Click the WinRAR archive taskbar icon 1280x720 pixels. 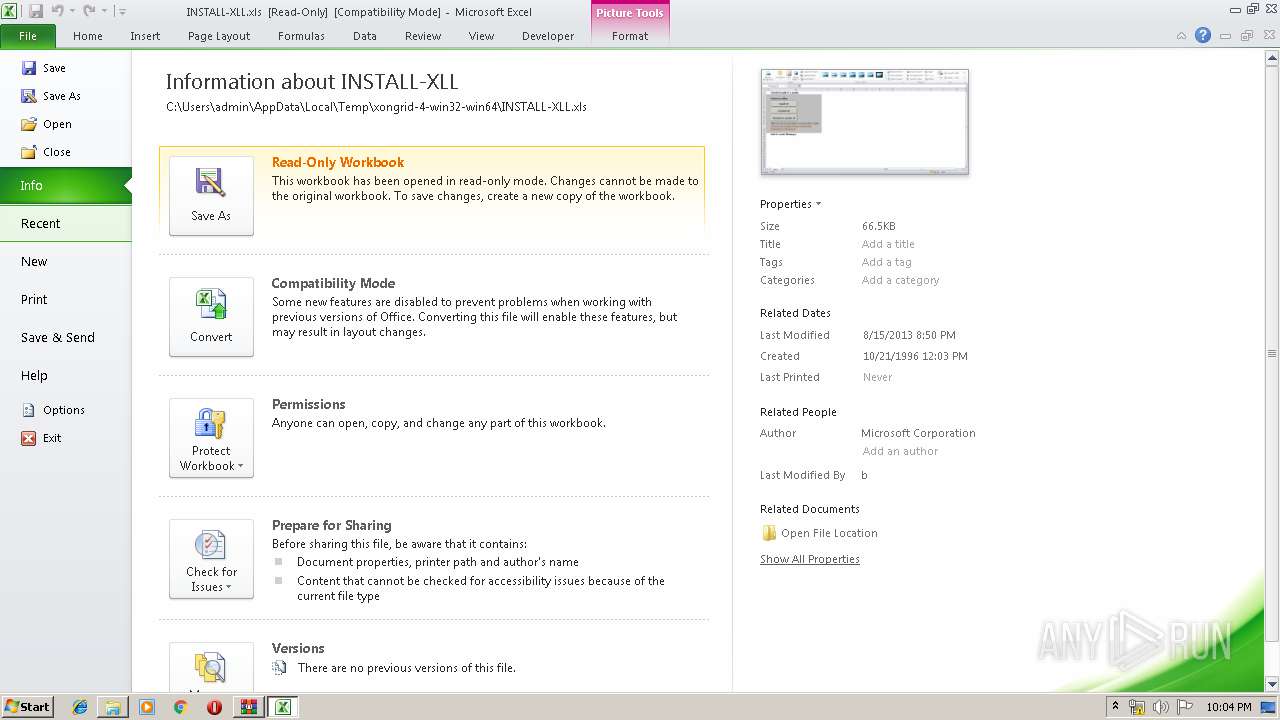[248, 707]
